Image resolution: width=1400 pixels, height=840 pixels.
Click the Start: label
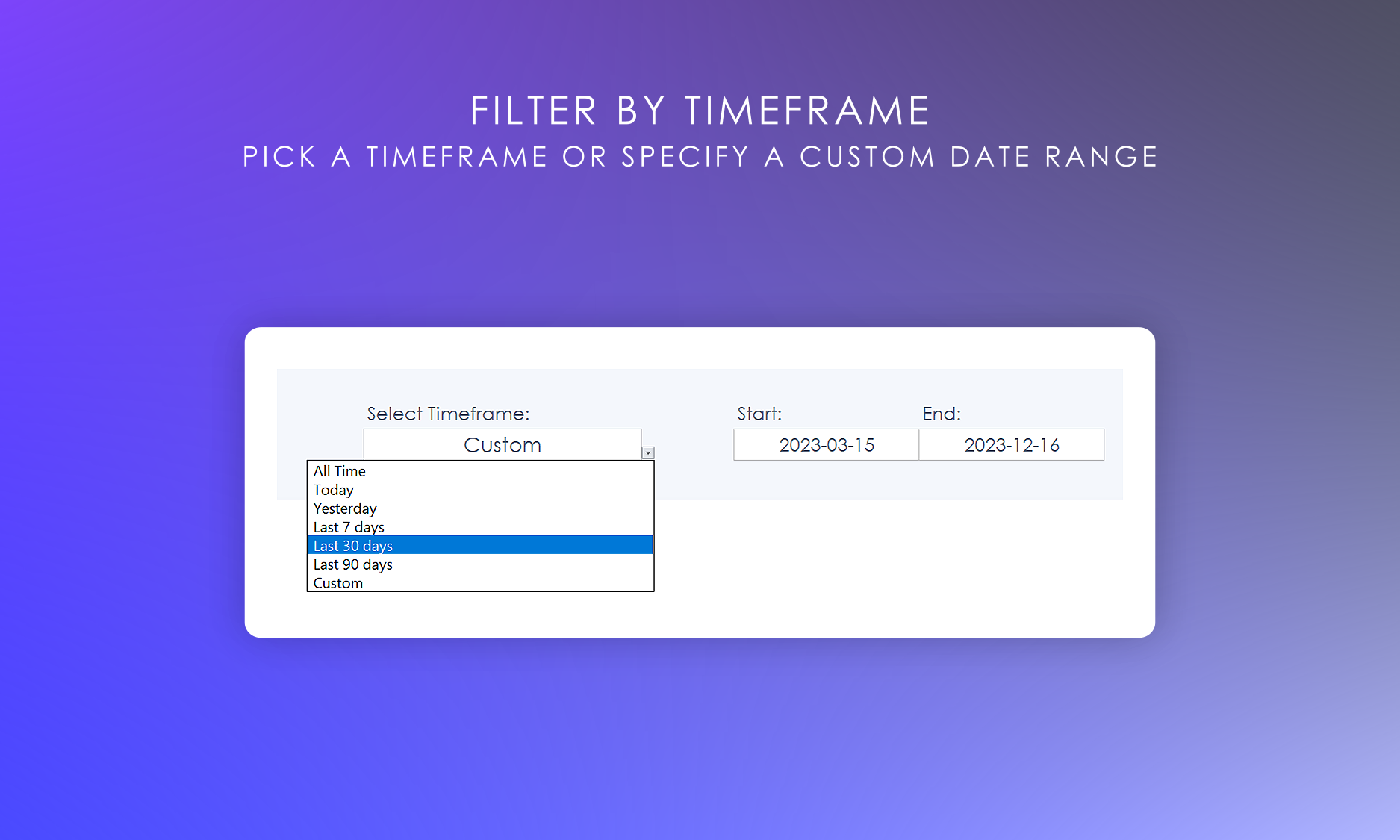click(x=759, y=414)
